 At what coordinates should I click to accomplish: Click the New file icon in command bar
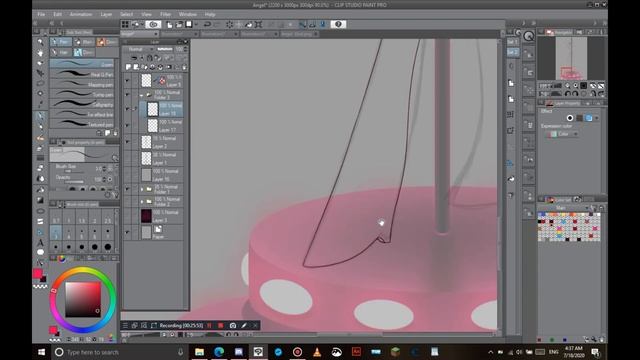coord(169,24)
